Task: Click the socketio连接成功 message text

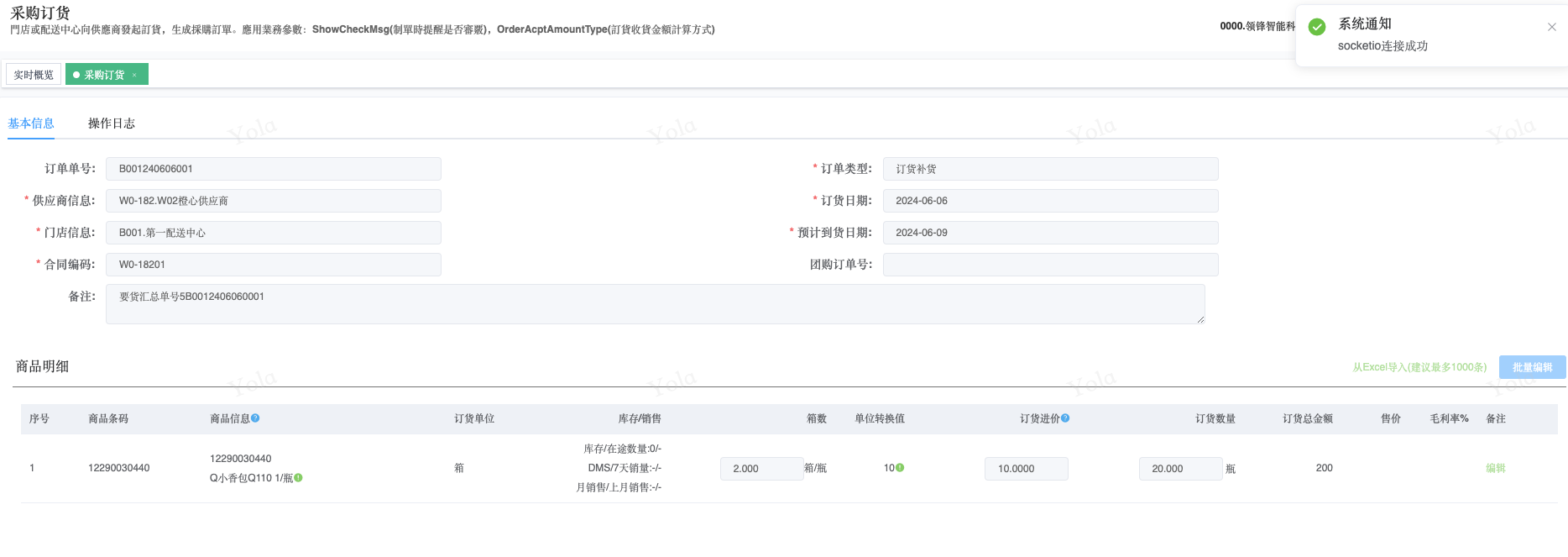Action: 1382,46
